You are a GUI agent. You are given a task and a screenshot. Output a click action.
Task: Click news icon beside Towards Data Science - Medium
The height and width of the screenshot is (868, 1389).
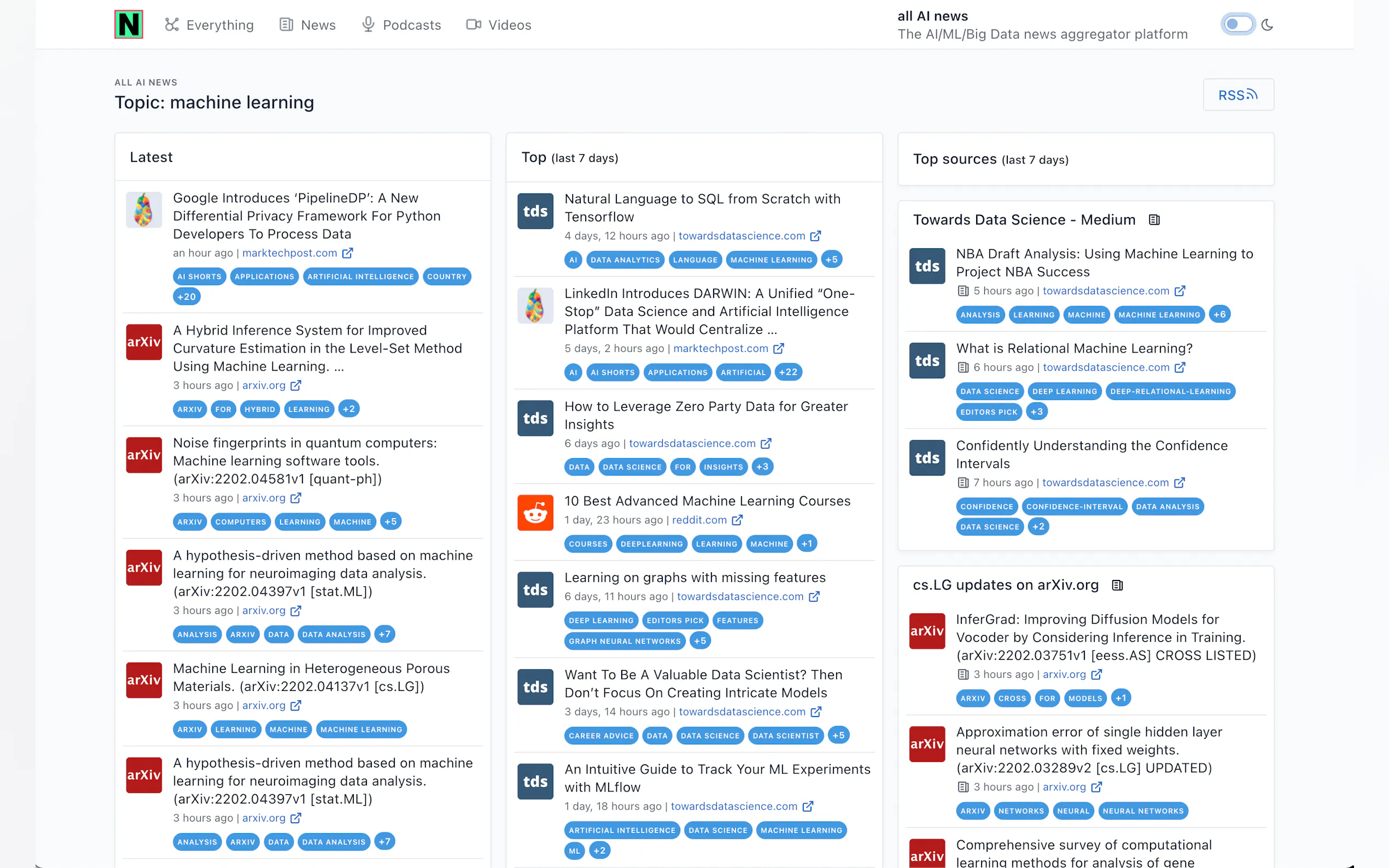(x=1153, y=220)
